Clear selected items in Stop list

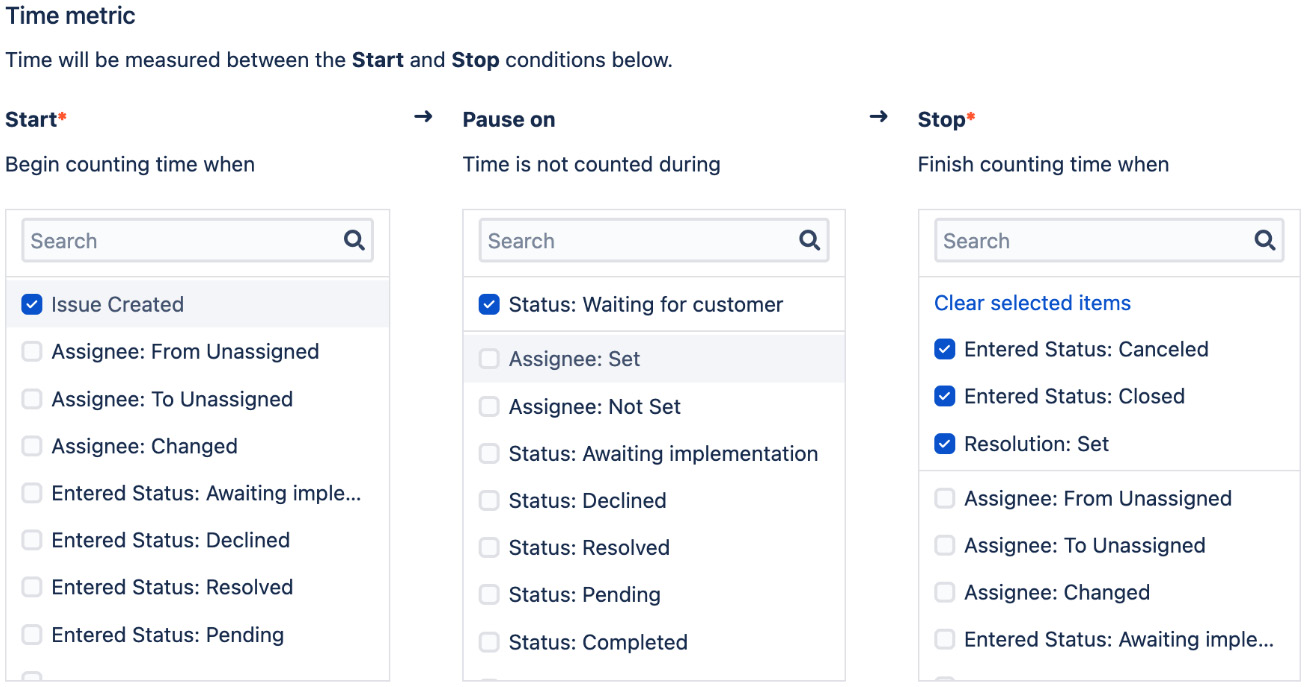point(1032,303)
